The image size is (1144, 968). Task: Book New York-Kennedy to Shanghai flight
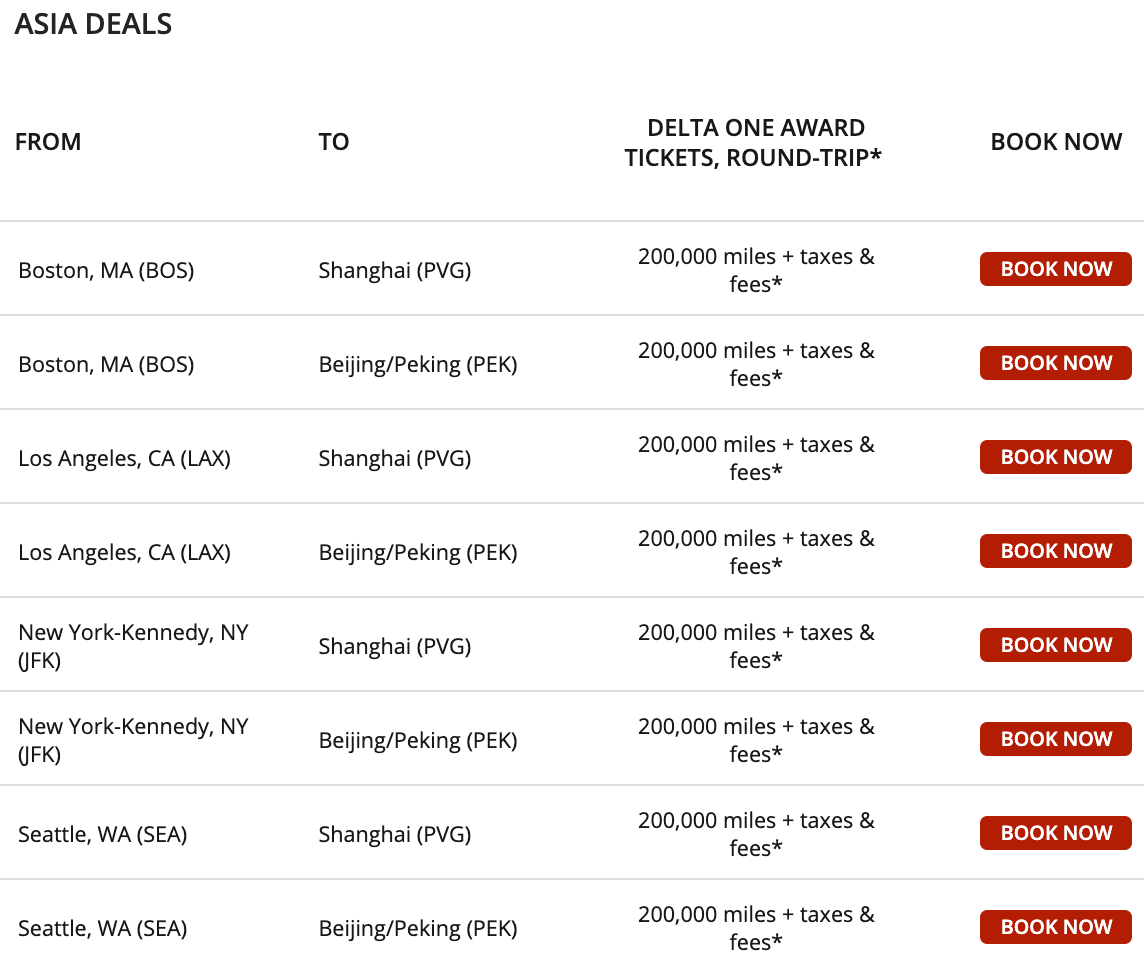coord(1055,645)
